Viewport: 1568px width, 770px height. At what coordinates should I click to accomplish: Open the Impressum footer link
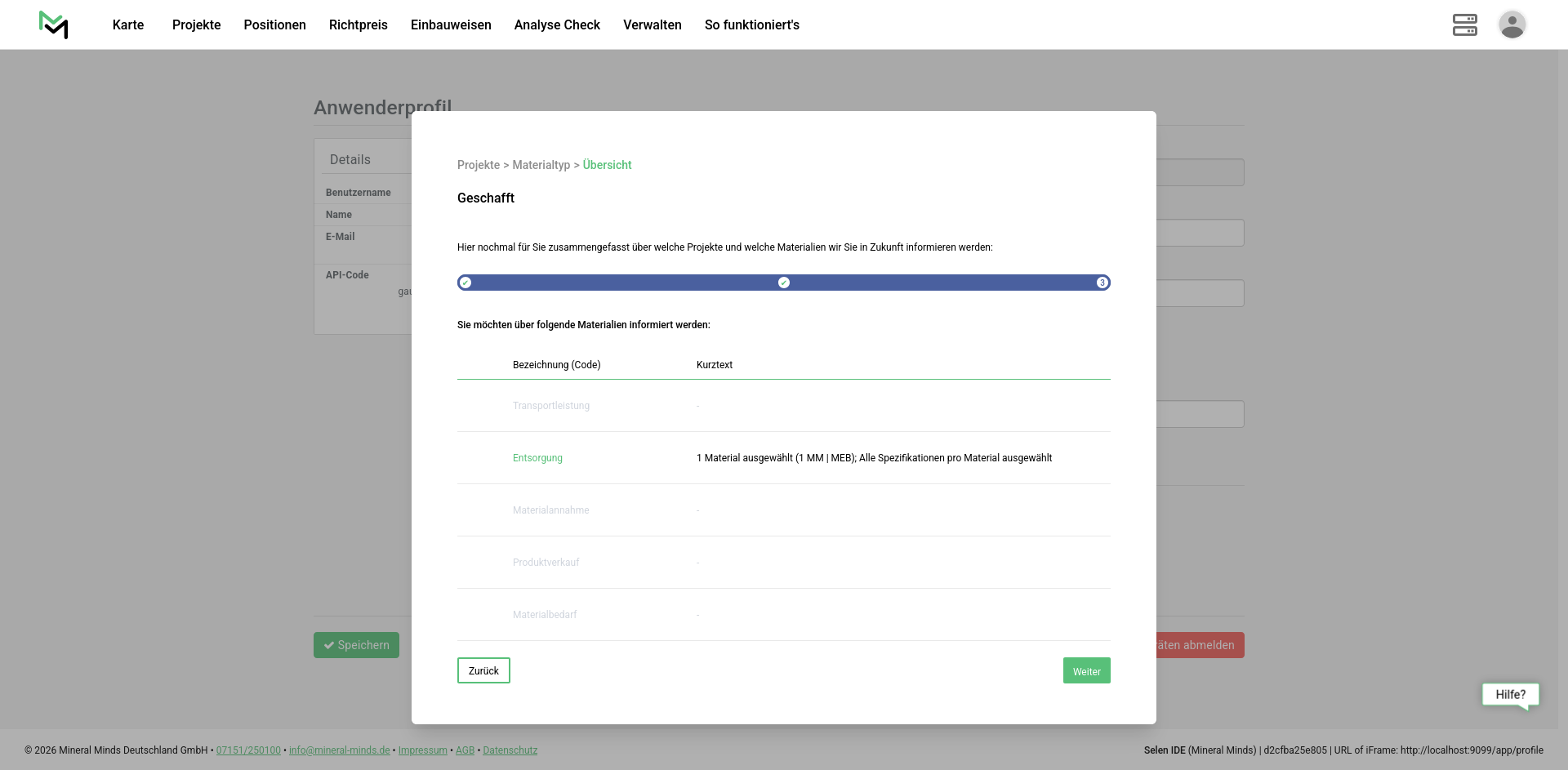tap(422, 750)
